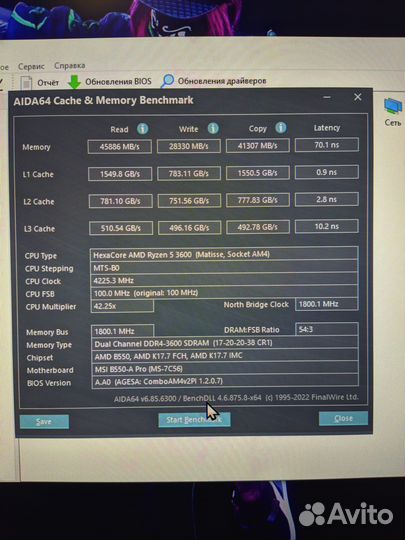Click the AIDA64 Cache & Memory Benchmark title
405x540 pixels.
click(103, 101)
